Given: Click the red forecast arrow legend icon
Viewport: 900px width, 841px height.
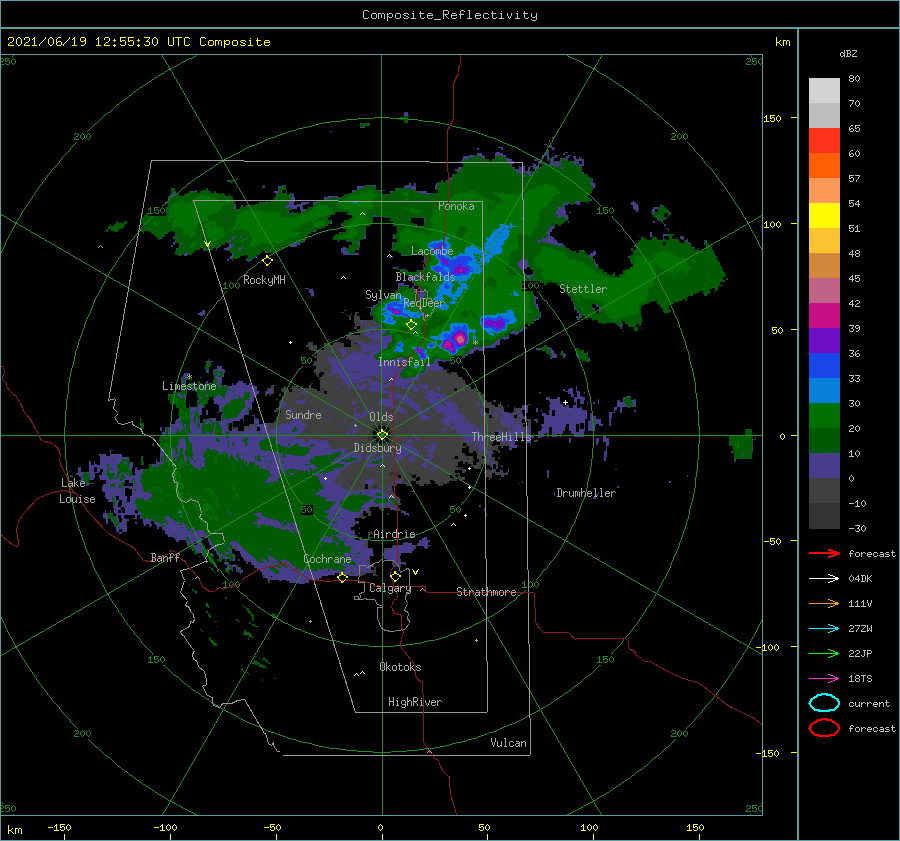Looking at the screenshot, I should (824, 553).
